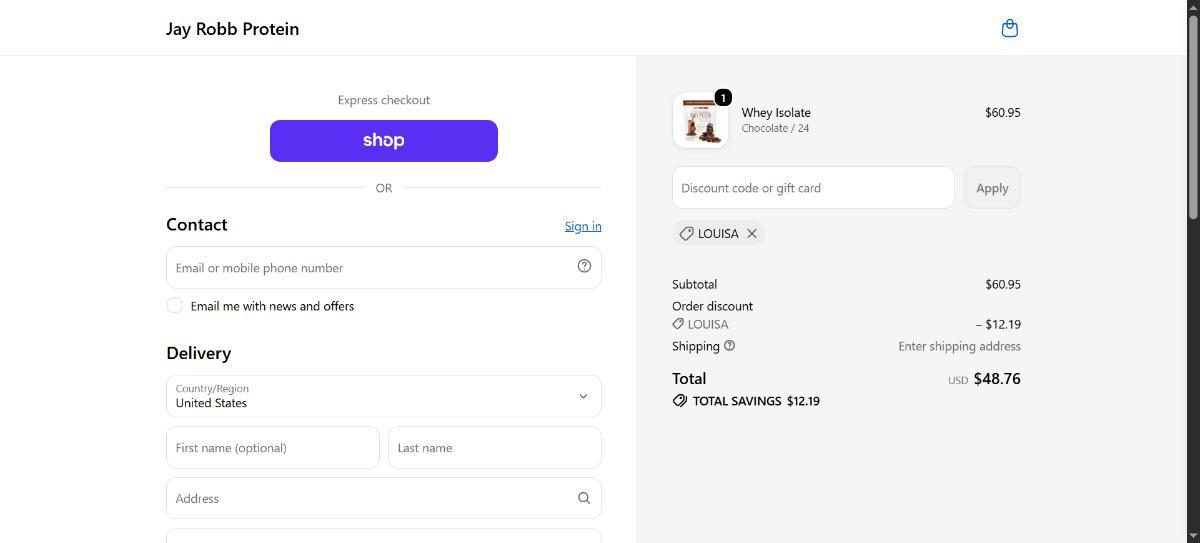This screenshot has height=543, width=1200.
Task: Focus the Discount code or gift card field
Action: point(813,188)
